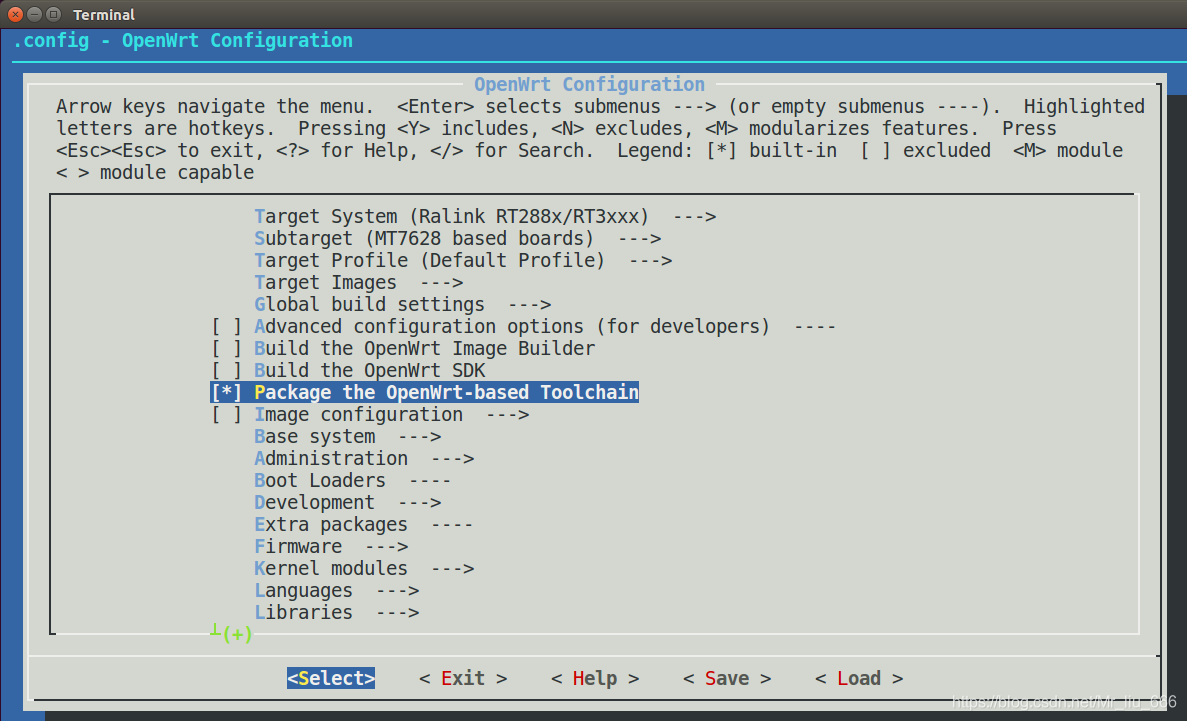Expand the Development submenu
1187x721 pixels.
(347, 502)
